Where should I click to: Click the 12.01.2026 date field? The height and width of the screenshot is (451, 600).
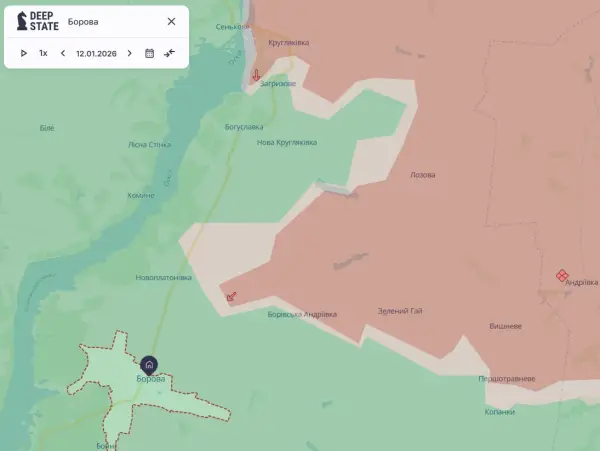(x=96, y=53)
